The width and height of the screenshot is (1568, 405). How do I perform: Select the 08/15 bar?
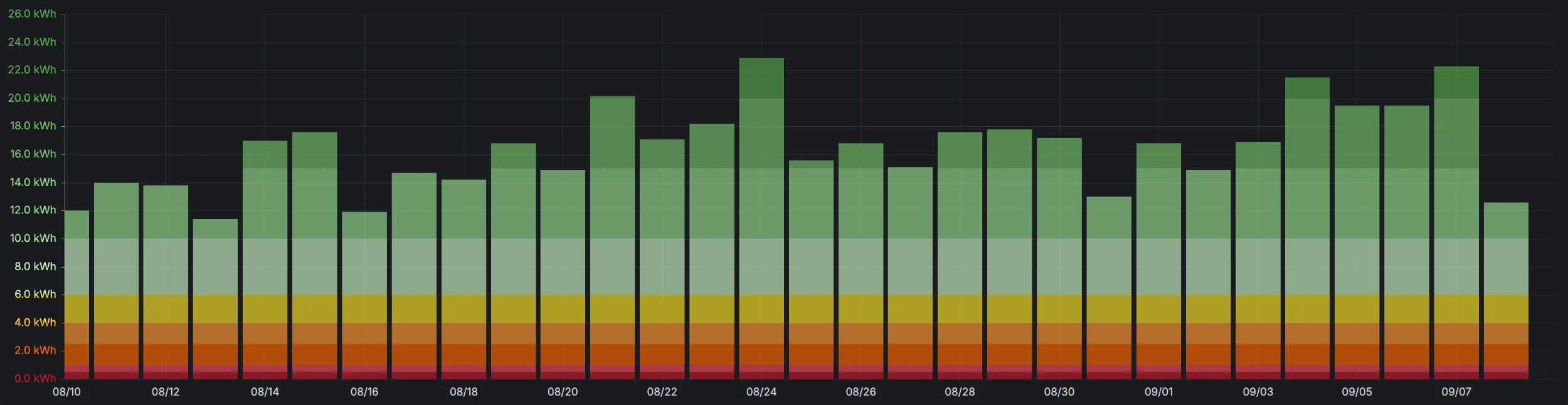[x=314, y=256]
